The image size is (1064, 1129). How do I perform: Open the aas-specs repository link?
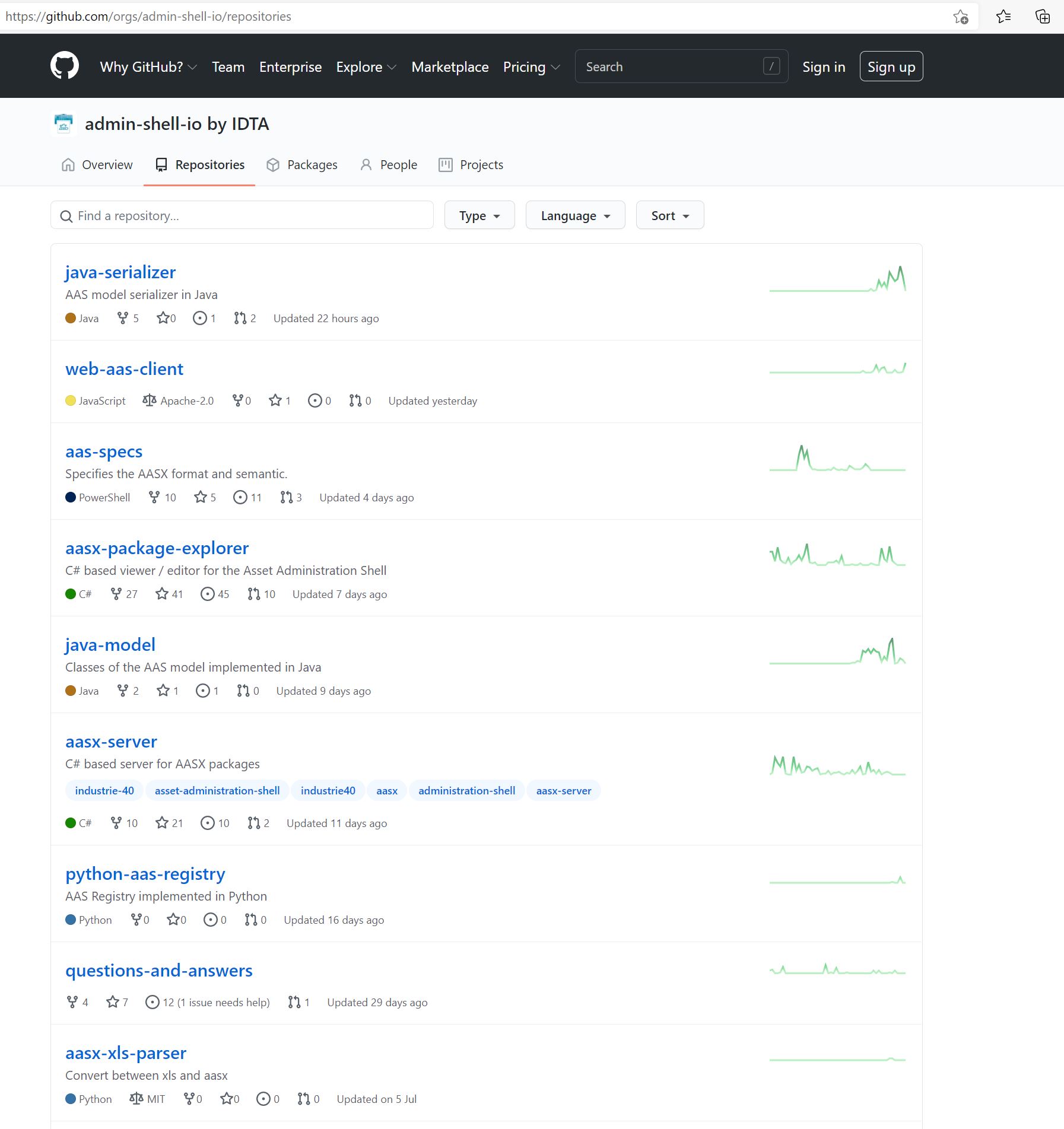click(104, 451)
